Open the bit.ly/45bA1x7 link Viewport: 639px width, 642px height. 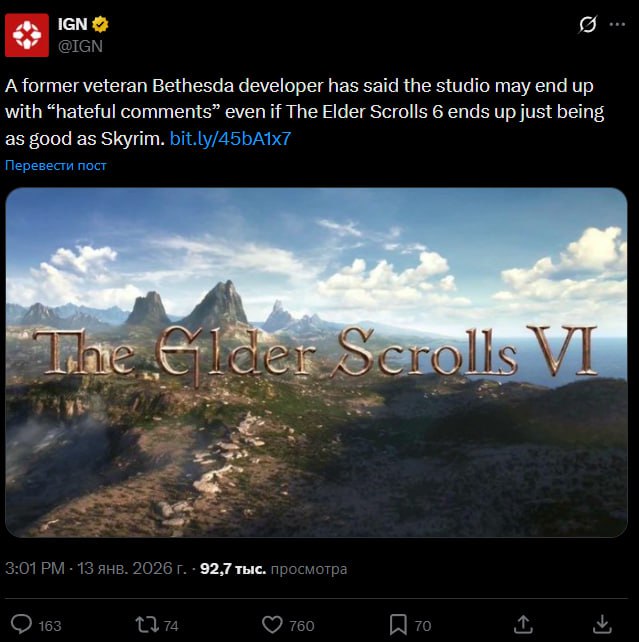point(230,139)
